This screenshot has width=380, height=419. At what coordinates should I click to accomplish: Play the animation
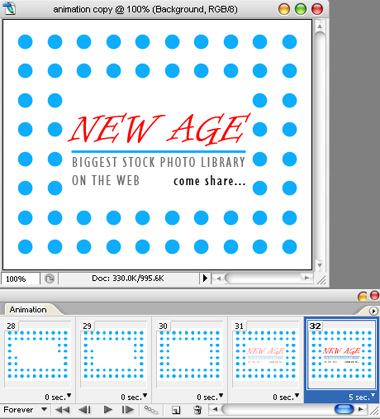tap(108, 409)
